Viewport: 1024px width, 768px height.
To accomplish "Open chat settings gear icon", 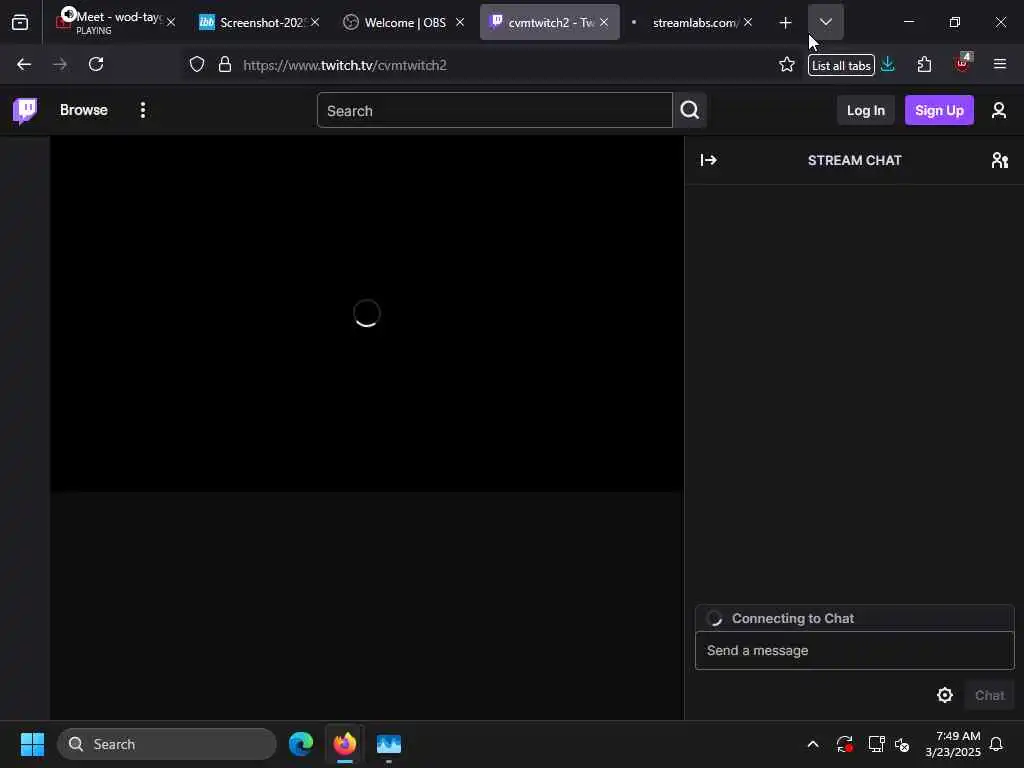I will point(944,696).
